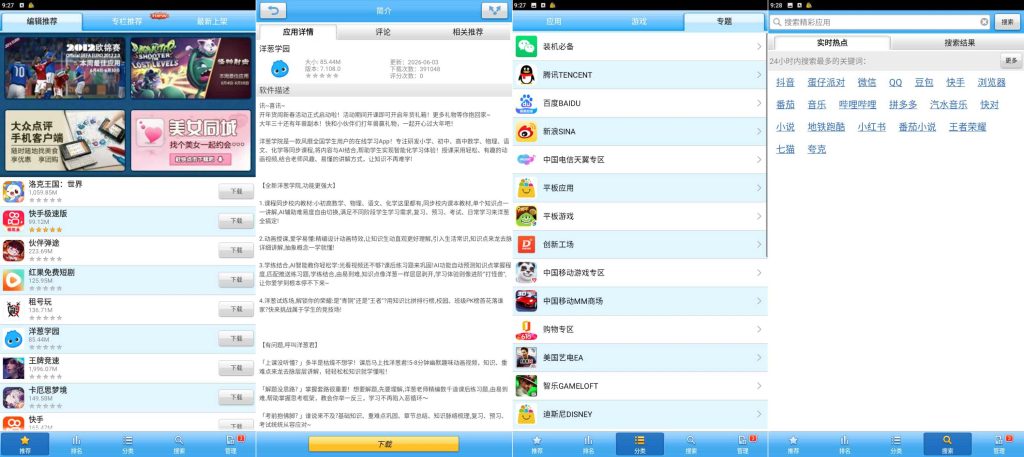The width and height of the screenshot is (1024, 457).
Task: Switch to the 游戏 tab
Action: (x=639, y=22)
